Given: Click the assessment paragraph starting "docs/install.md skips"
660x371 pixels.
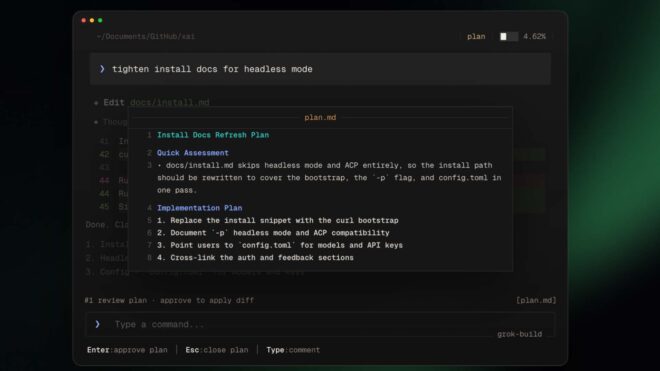Looking at the screenshot, I should point(329,178).
